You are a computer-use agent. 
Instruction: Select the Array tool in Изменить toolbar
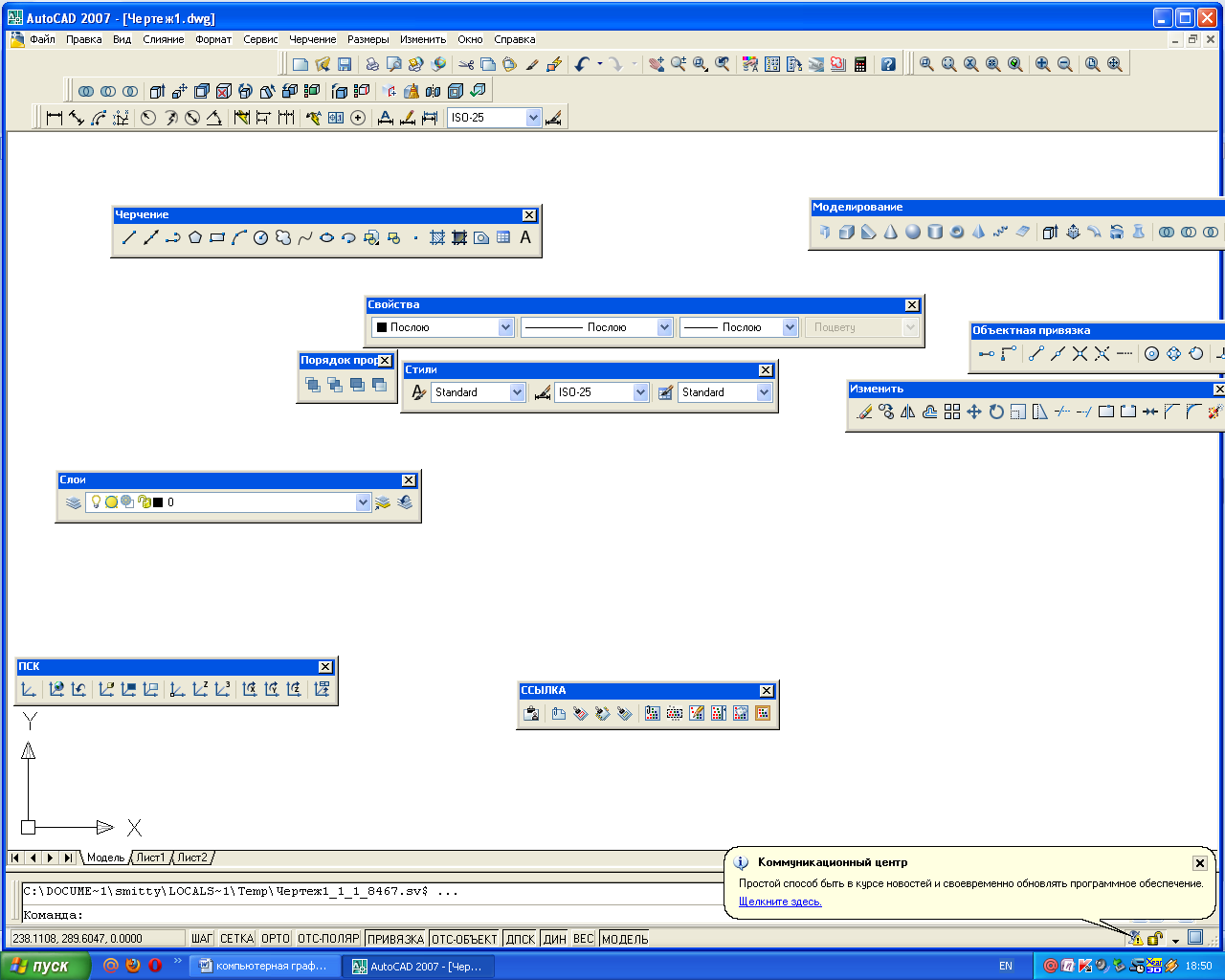952,412
